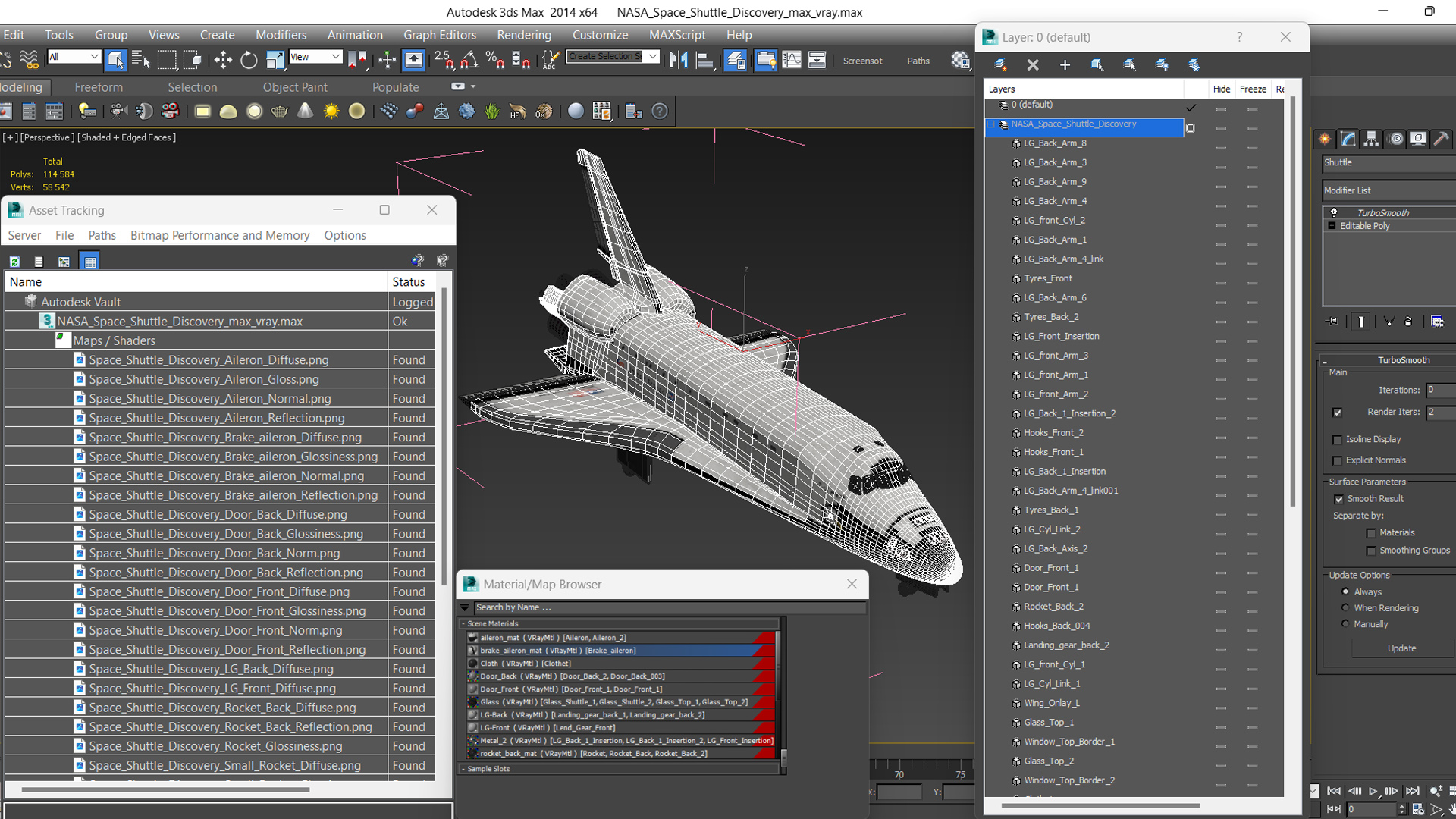Switch Asset Tracking to table view icon
The width and height of the screenshot is (1456, 819).
tap(90, 262)
